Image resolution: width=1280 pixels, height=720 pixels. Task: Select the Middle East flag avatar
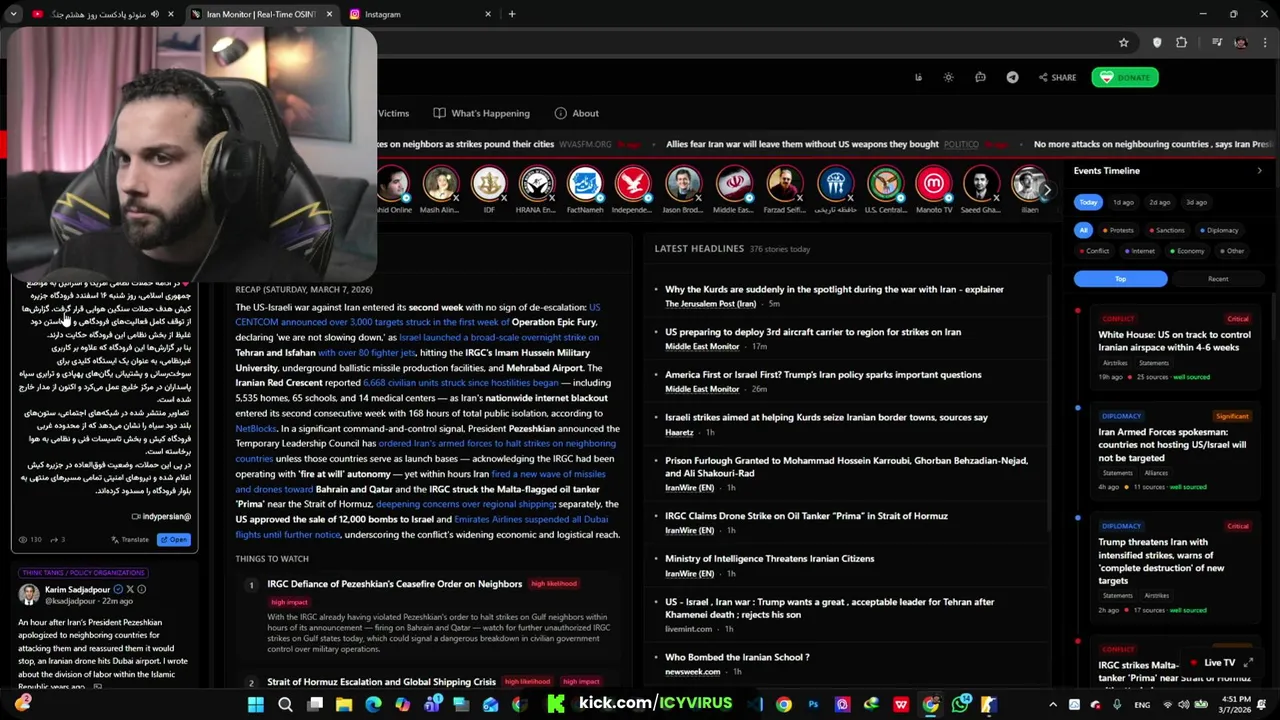coord(733,184)
